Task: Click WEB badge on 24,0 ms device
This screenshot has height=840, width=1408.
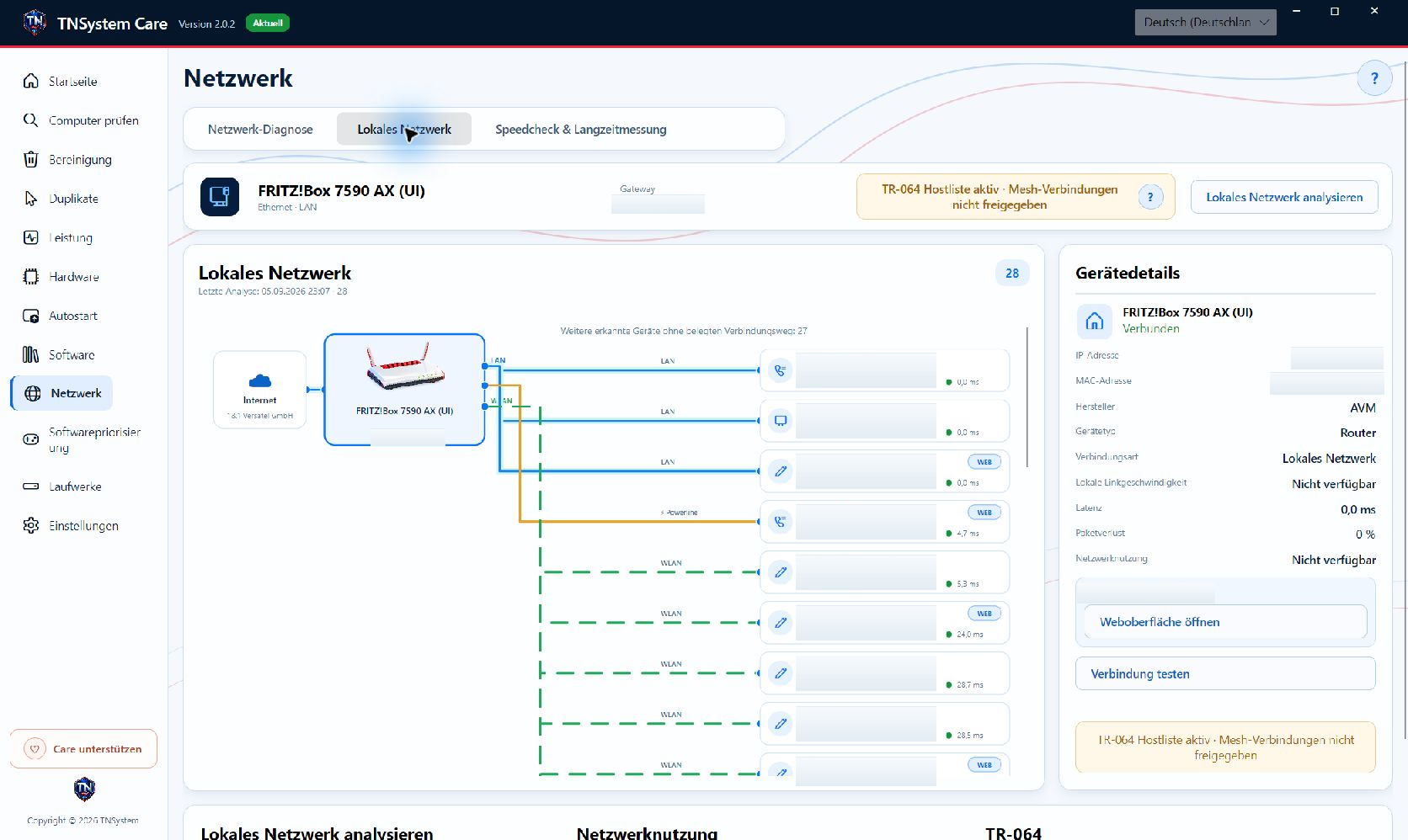Action: click(984, 614)
